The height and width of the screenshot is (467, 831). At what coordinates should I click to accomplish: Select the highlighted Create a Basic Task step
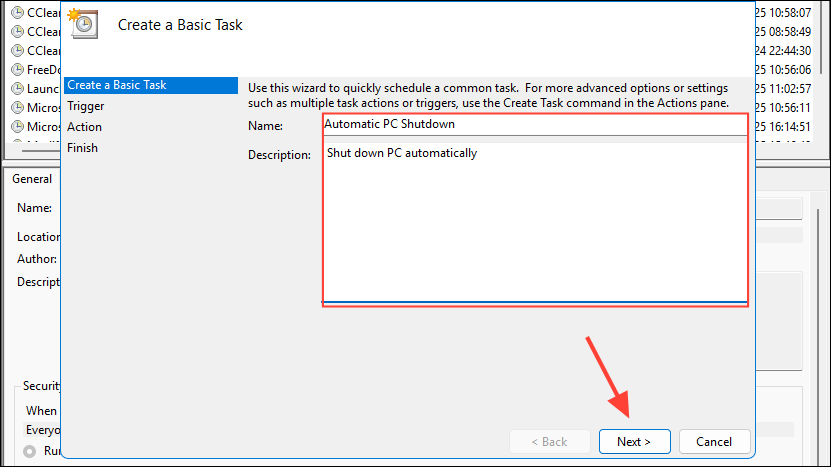pos(116,85)
